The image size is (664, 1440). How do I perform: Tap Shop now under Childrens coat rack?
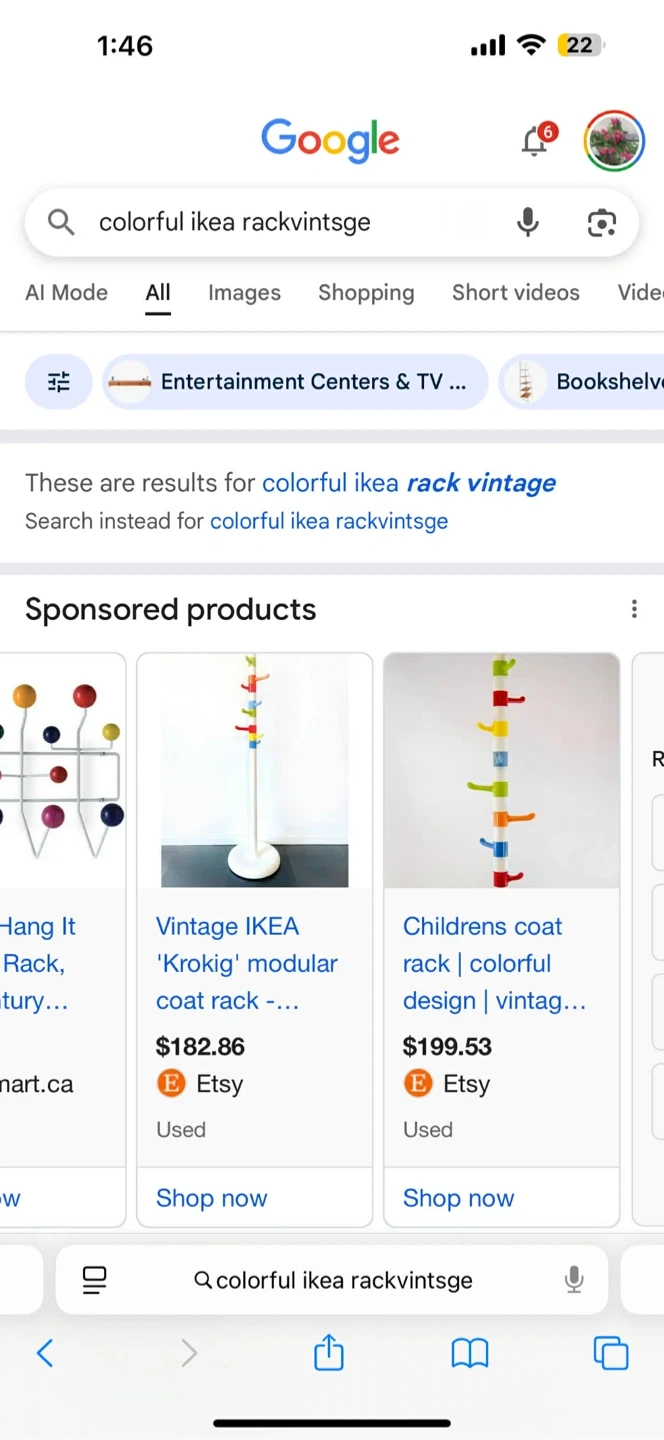click(x=459, y=1198)
